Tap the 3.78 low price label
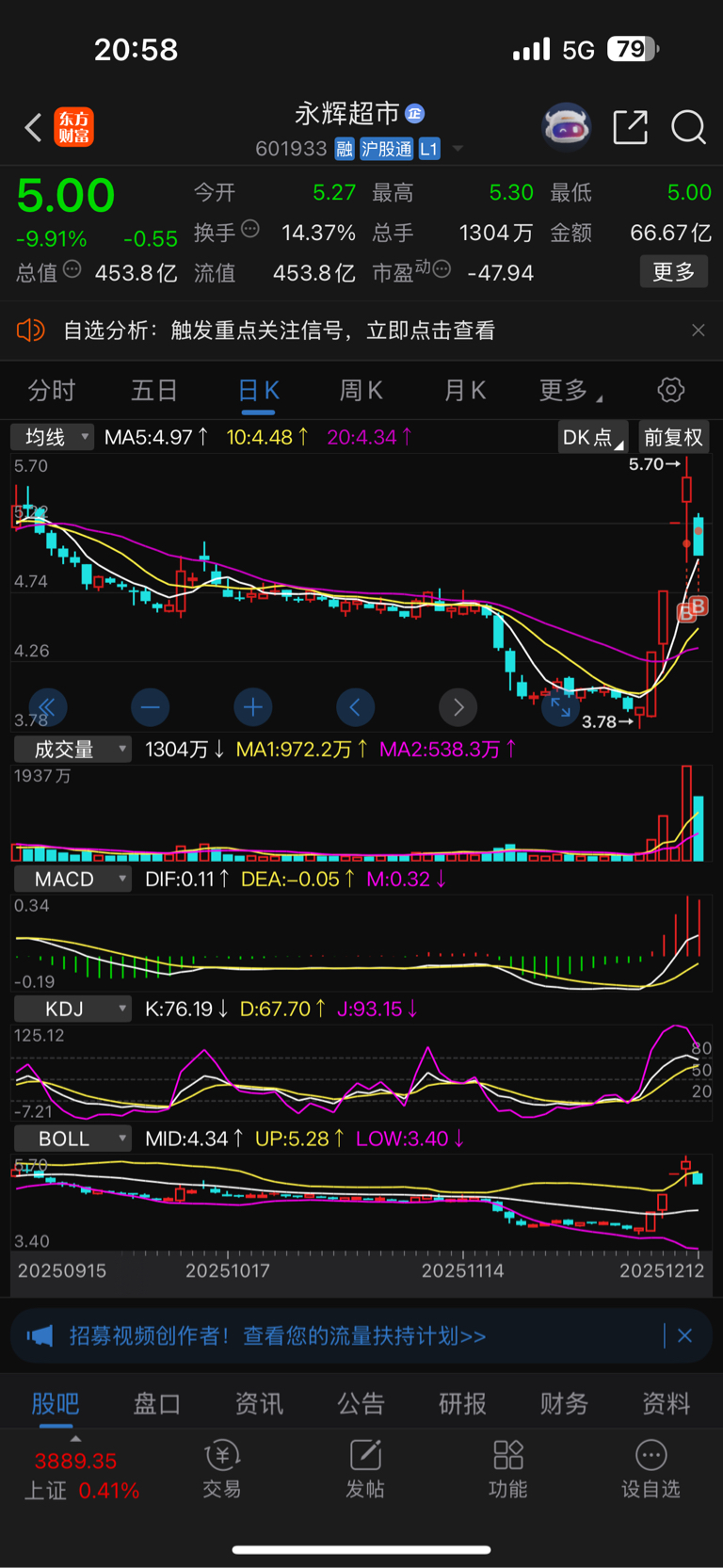The height and width of the screenshot is (1568, 723). pos(607,722)
